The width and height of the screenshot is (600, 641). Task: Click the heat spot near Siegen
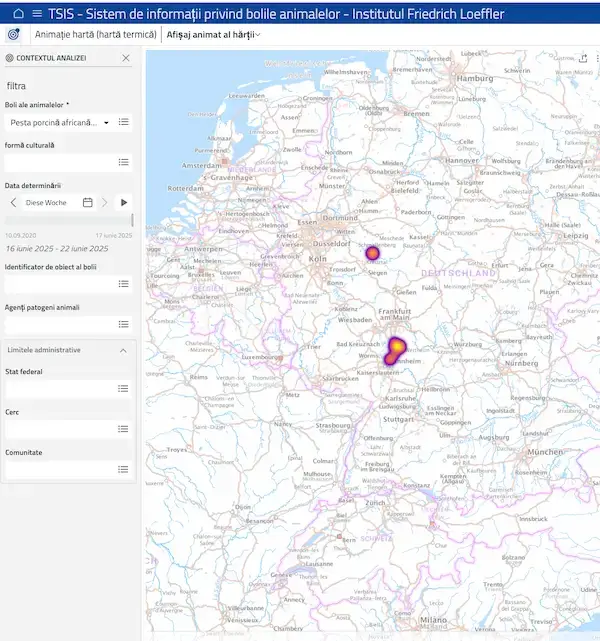coord(372,253)
